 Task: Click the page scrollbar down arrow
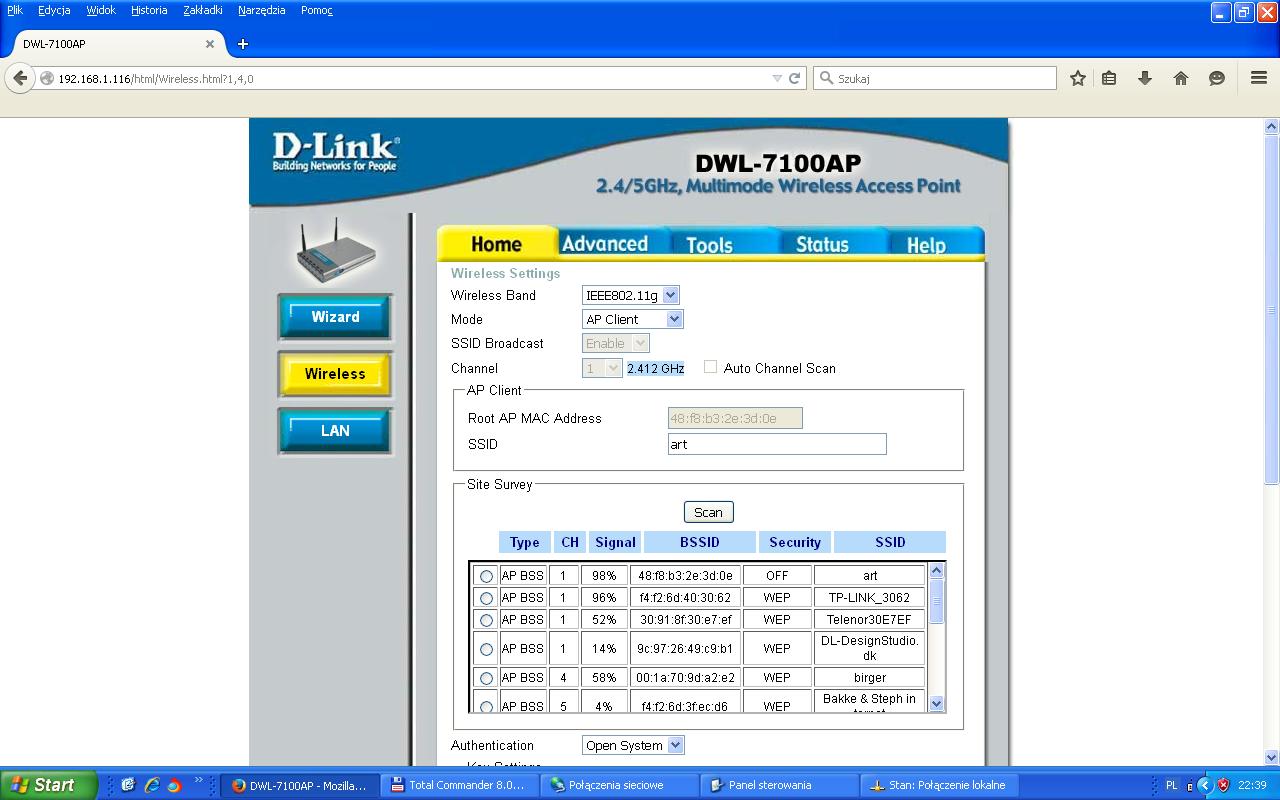[x=1272, y=757]
